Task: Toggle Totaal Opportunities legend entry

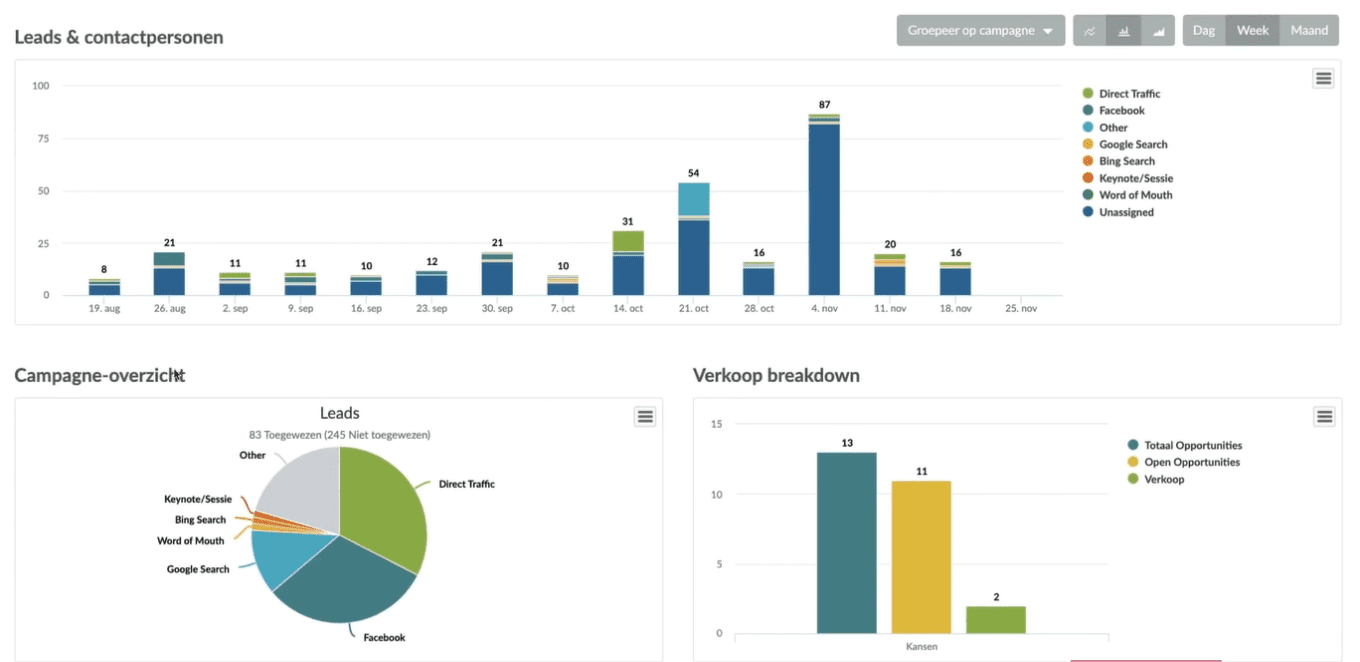Action: pyautogui.click(x=1192, y=445)
